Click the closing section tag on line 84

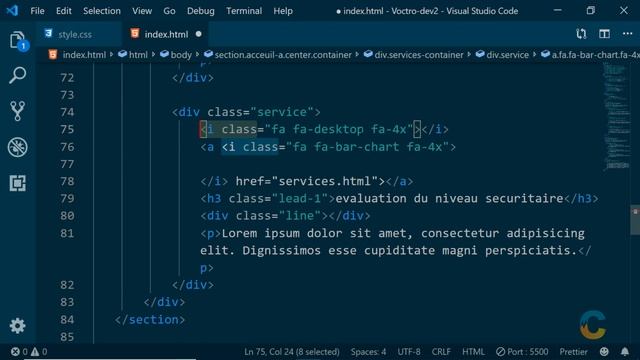[x=150, y=320]
